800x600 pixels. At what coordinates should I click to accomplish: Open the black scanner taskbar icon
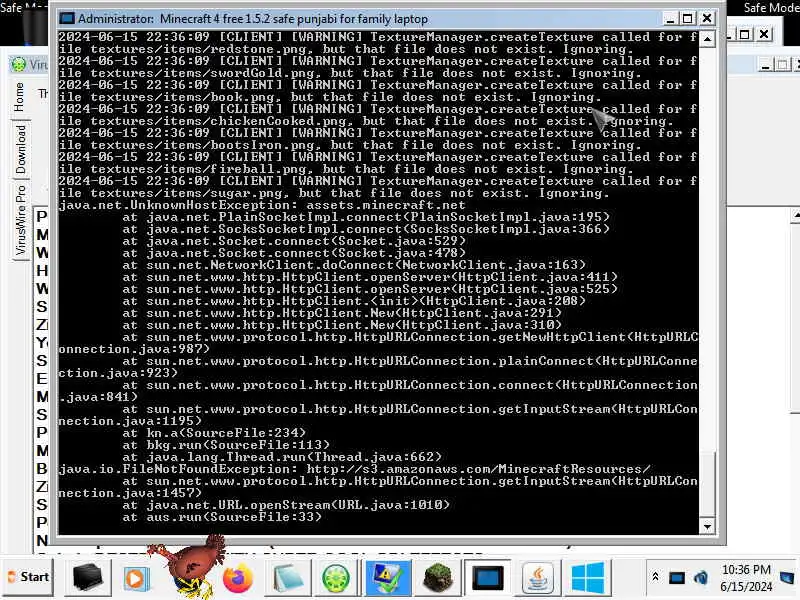(87, 578)
